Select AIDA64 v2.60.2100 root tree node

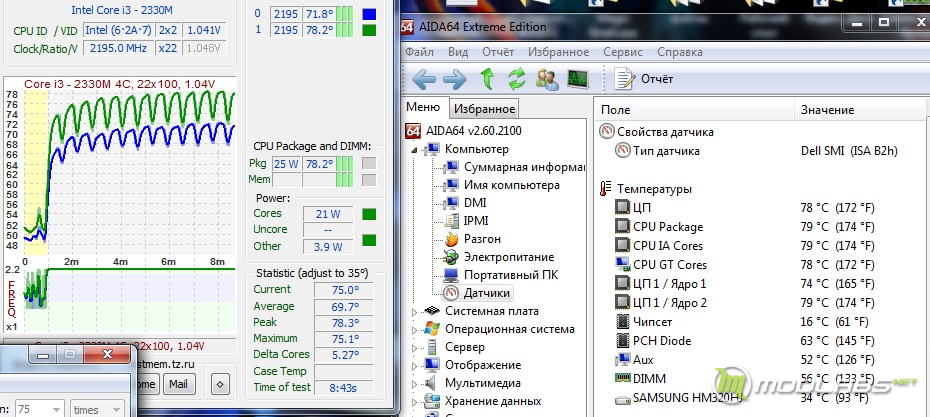(x=464, y=130)
